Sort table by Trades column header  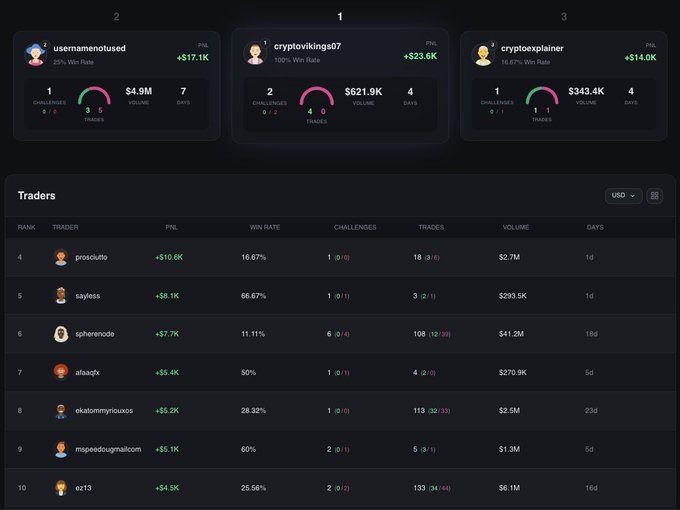click(x=431, y=227)
